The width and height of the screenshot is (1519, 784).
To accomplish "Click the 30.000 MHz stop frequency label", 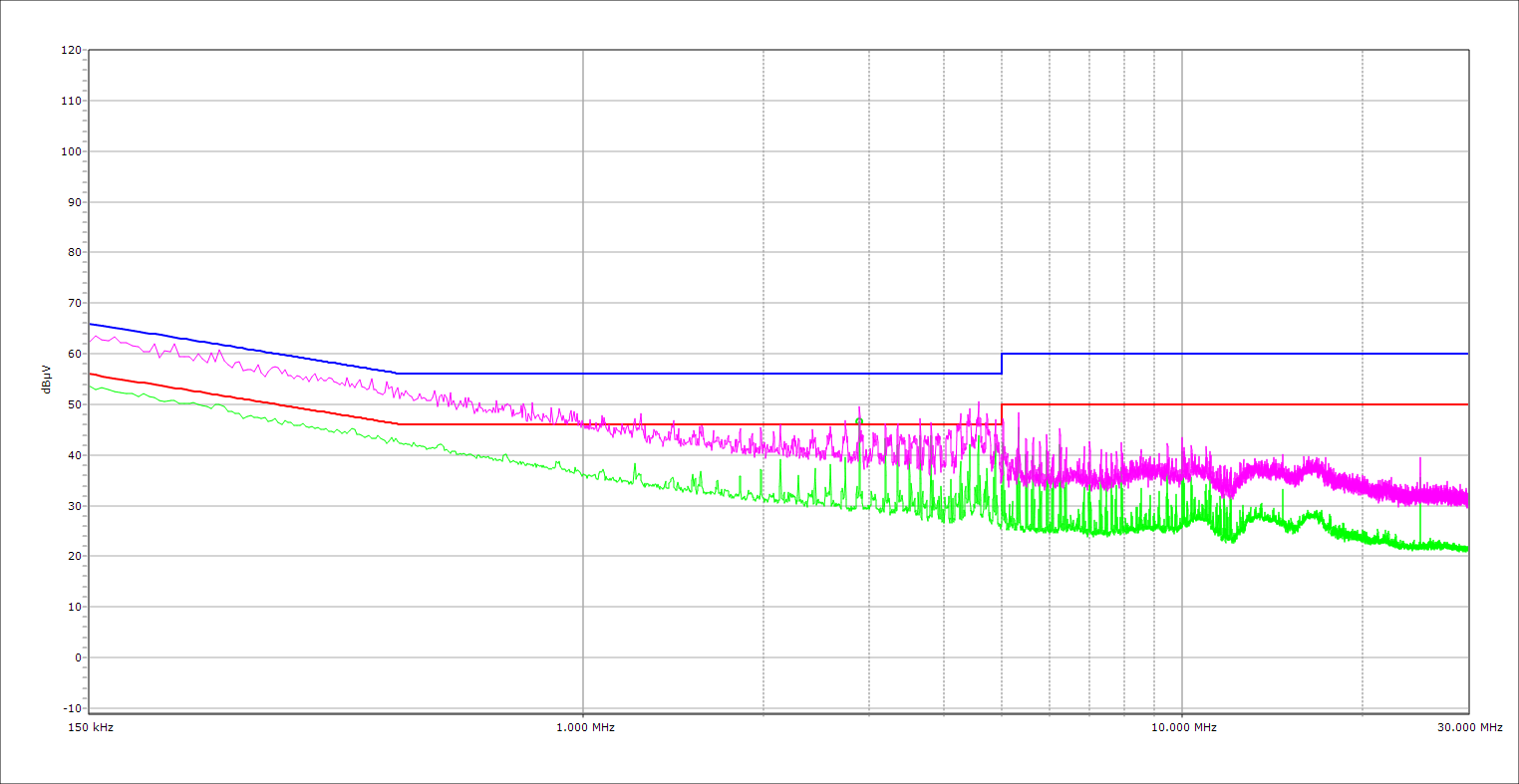I will click(x=1468, y=727).
